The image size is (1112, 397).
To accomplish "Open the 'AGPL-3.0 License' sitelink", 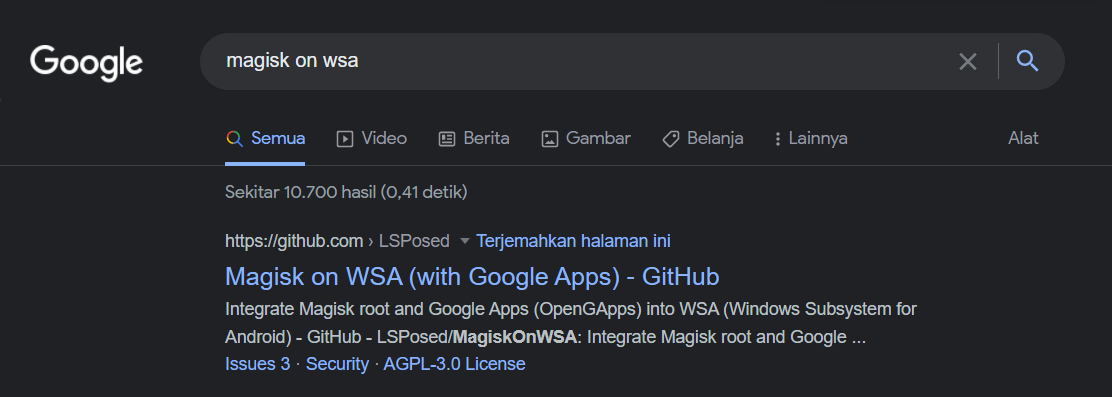I will (x=455, y=364).
